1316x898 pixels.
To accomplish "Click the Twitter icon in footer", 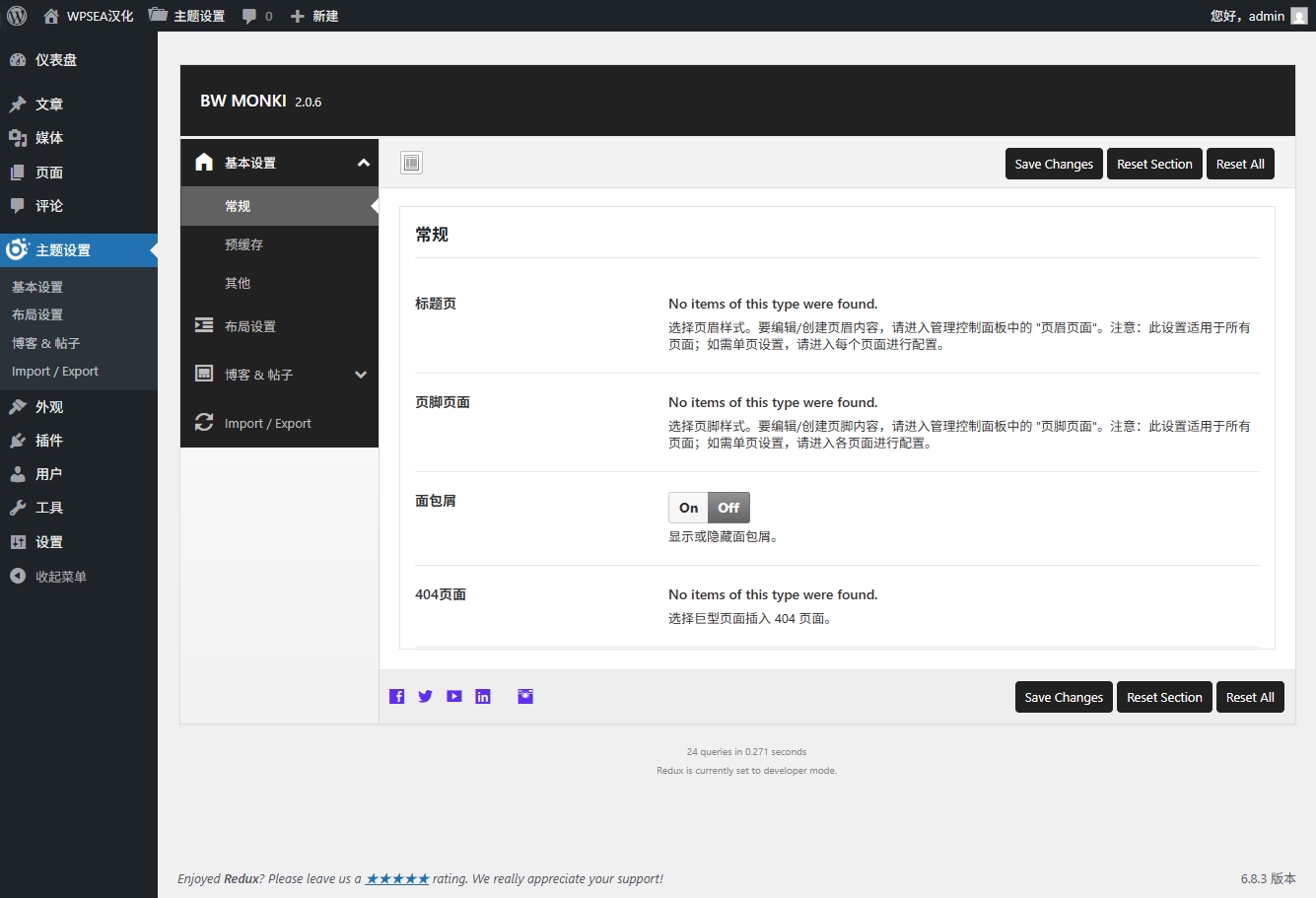I will click(x=425, y=697).
